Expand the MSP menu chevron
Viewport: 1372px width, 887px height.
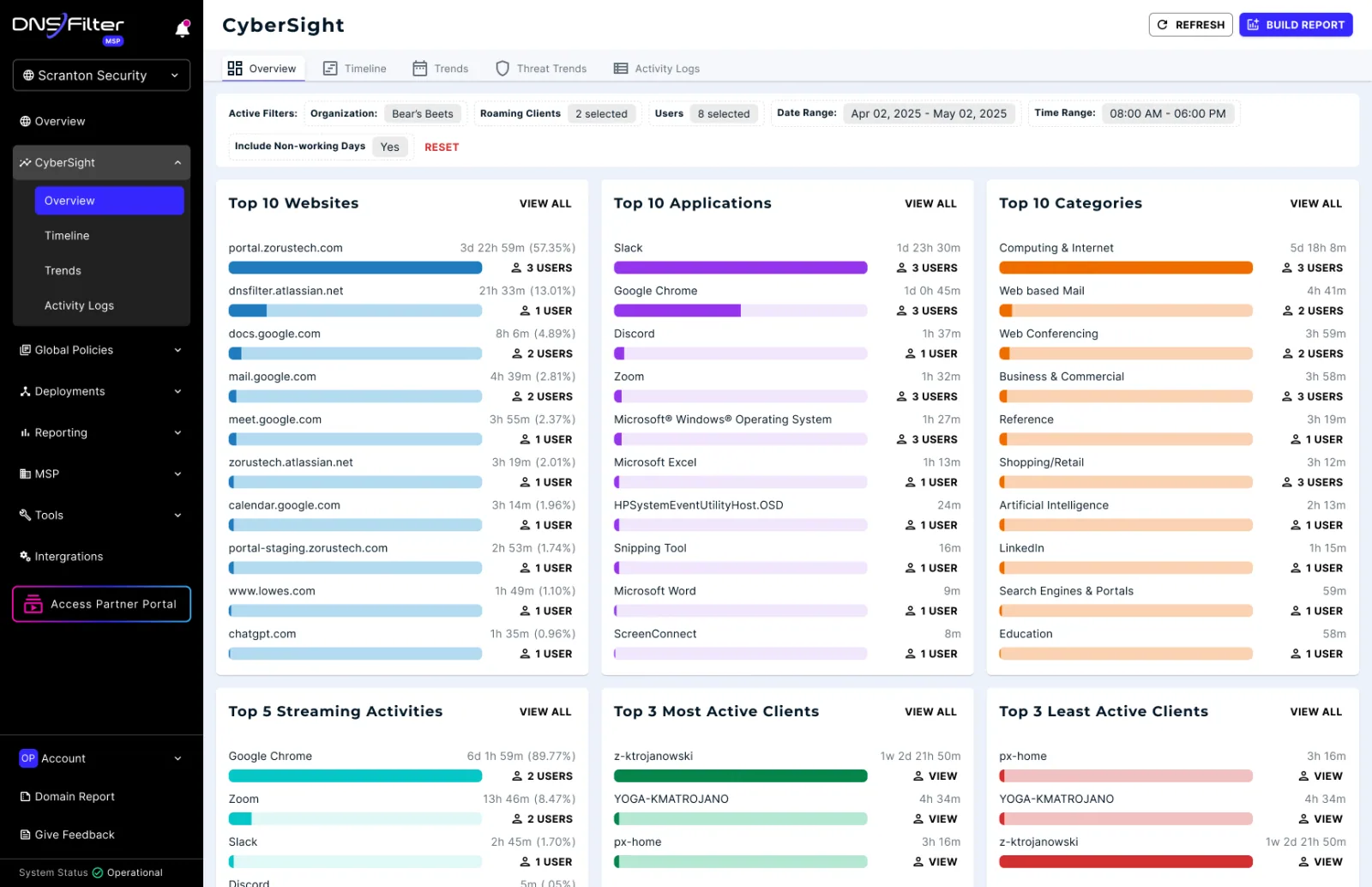click(x=178, y=474)
